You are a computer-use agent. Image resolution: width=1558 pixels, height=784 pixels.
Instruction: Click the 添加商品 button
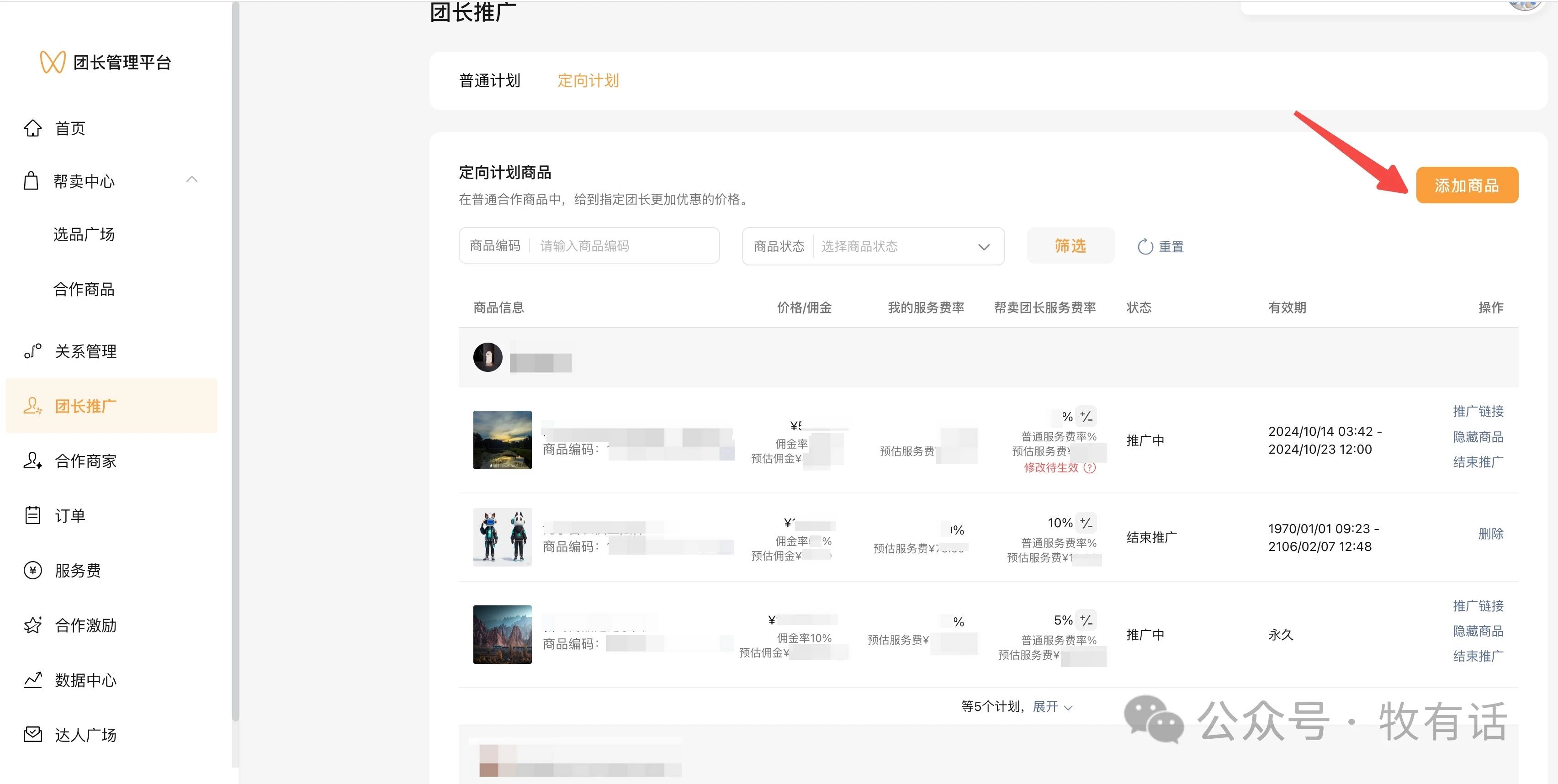1467,185
